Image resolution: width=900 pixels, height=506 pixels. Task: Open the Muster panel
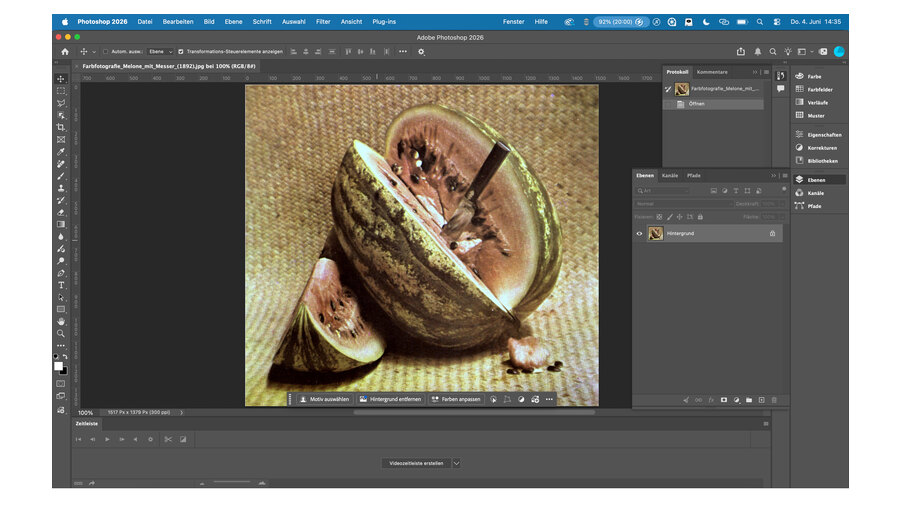810,115
